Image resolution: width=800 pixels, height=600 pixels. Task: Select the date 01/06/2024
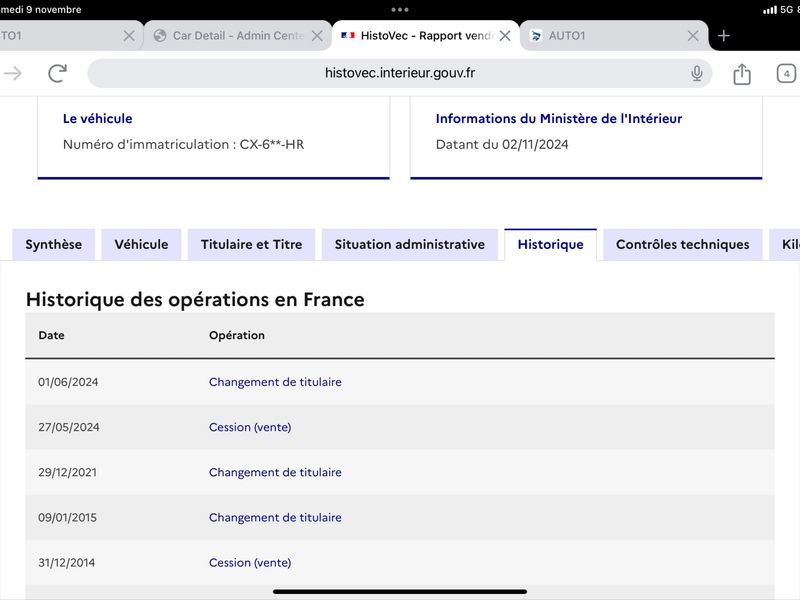click(x=68, y=382)
